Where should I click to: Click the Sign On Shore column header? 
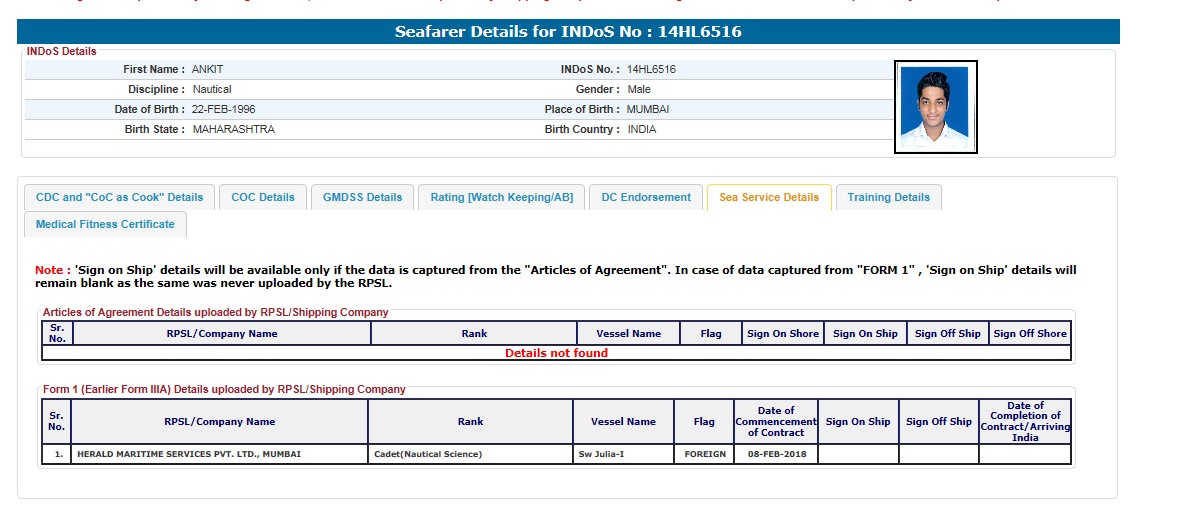(783, 333)
